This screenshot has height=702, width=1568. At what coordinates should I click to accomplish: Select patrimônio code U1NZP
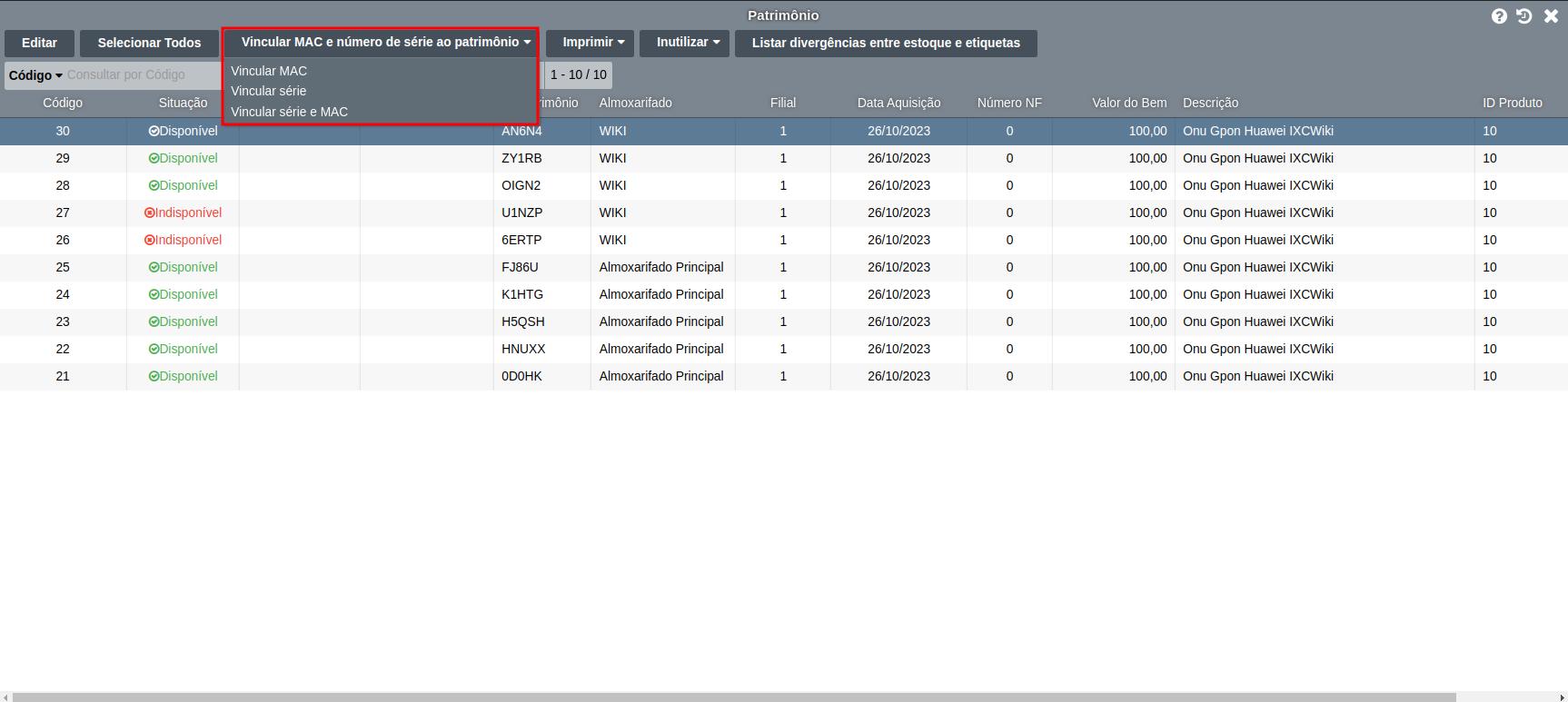coord(521,213)
